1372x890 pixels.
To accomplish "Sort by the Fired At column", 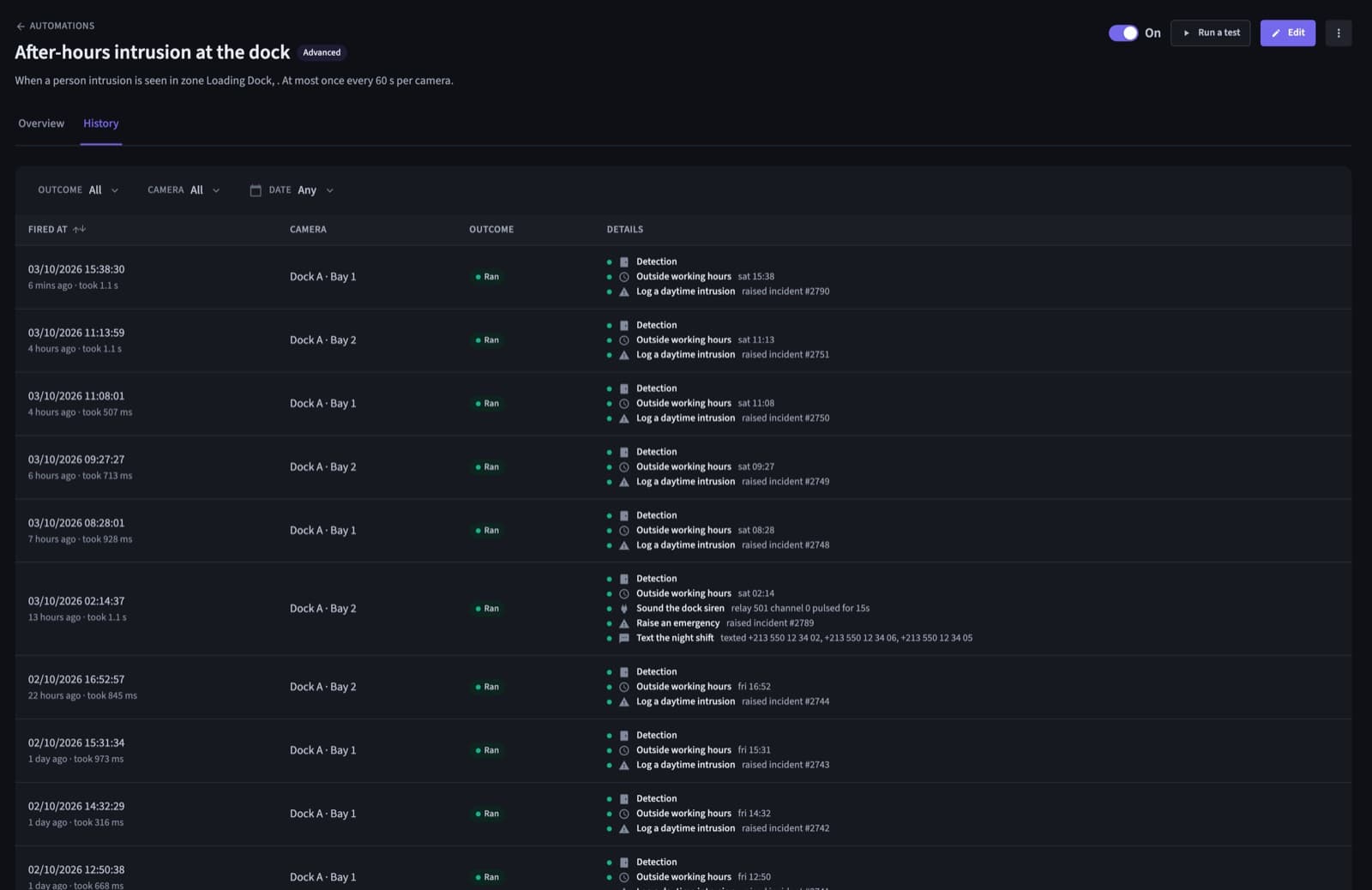I will pyautogui.click(x=57, y=230).
